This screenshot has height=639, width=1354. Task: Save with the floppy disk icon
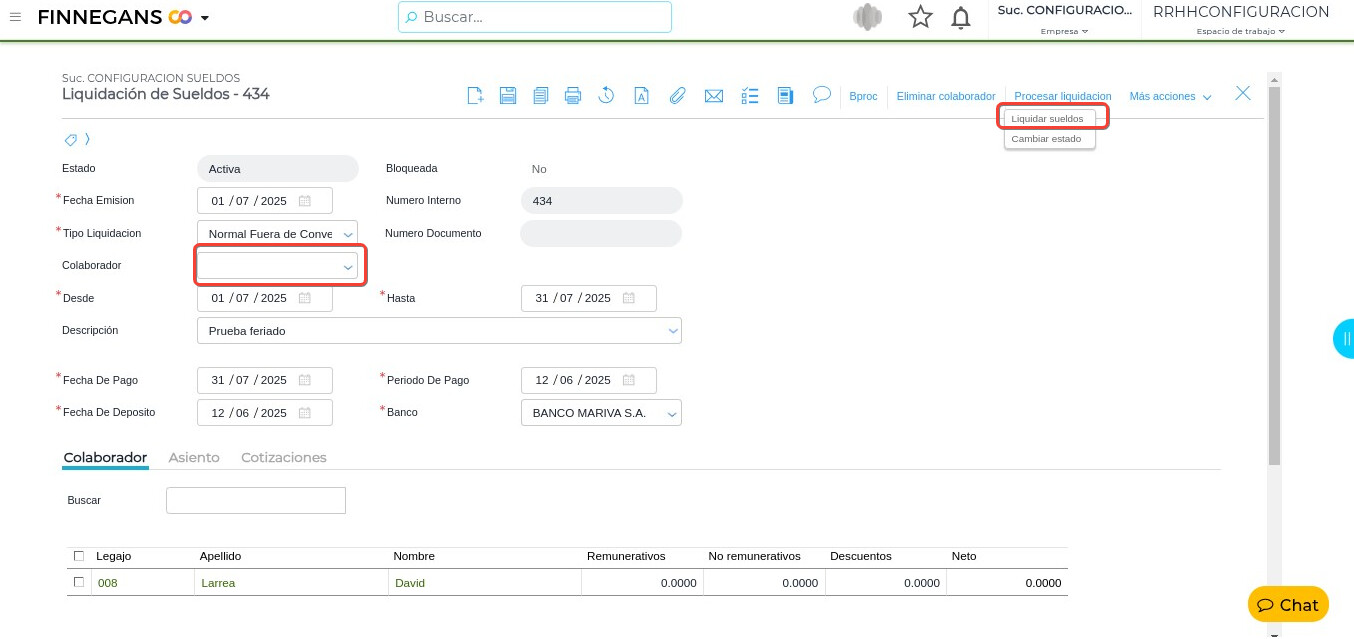pyautogui.click(x=508, y=96)
